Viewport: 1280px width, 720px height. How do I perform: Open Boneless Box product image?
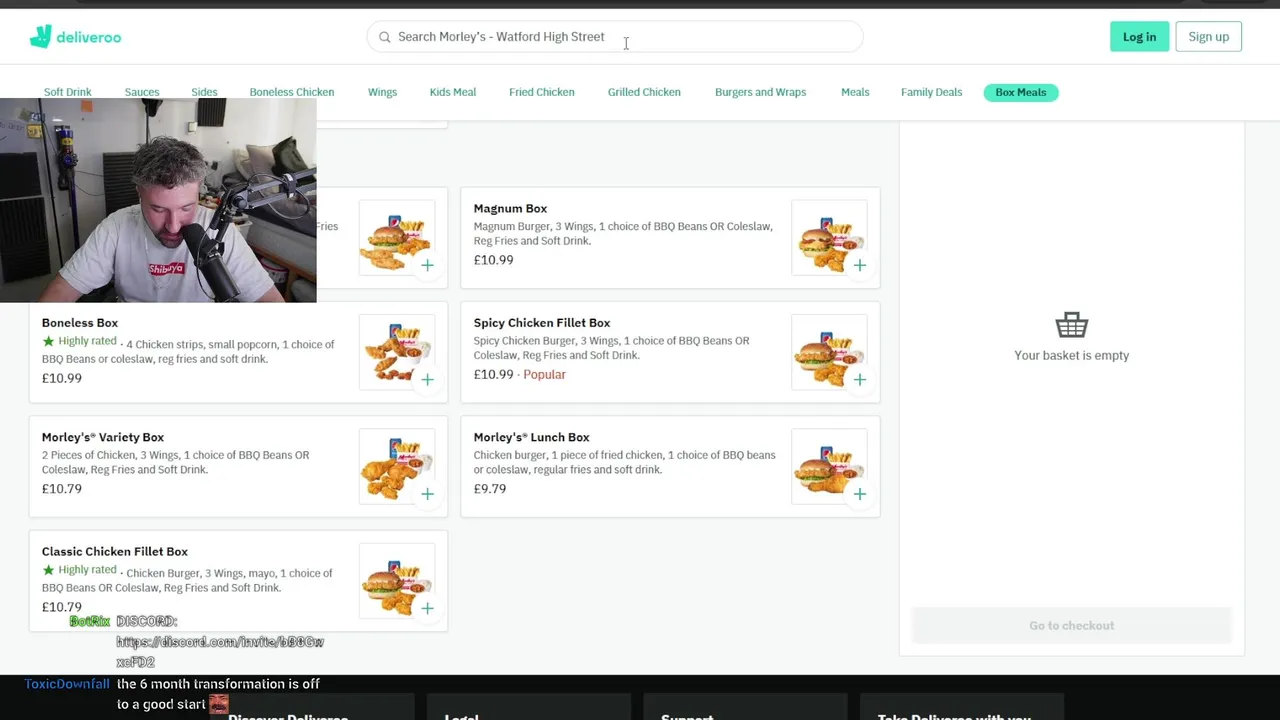(397, 352)
